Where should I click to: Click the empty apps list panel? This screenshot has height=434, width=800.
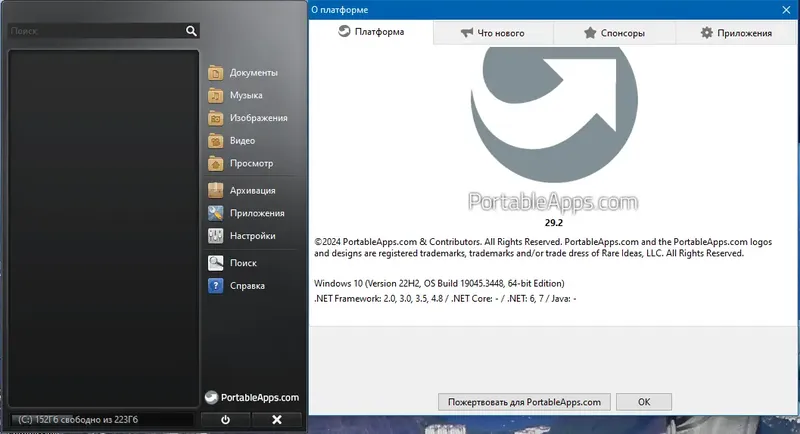[104, 228]
